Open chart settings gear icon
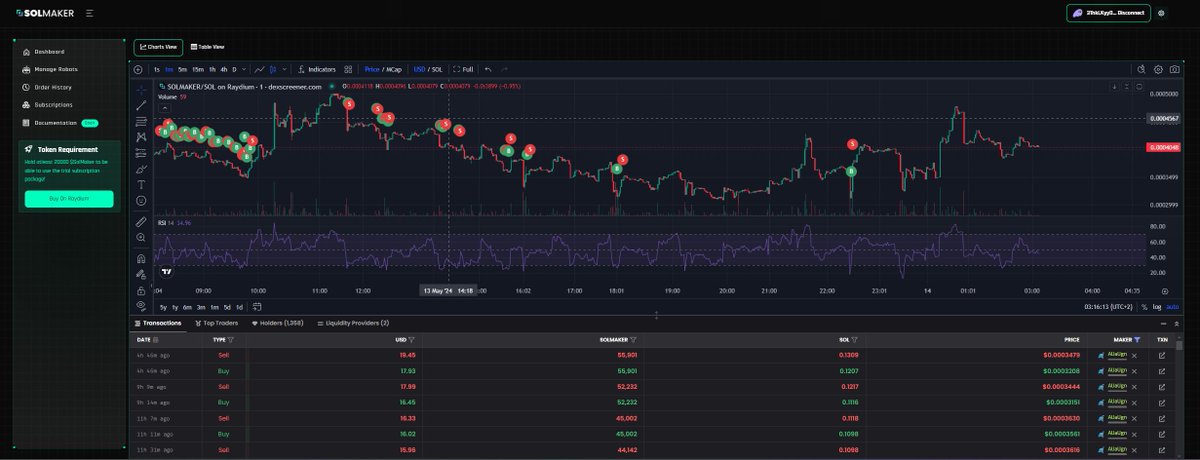 (1158, 70)
